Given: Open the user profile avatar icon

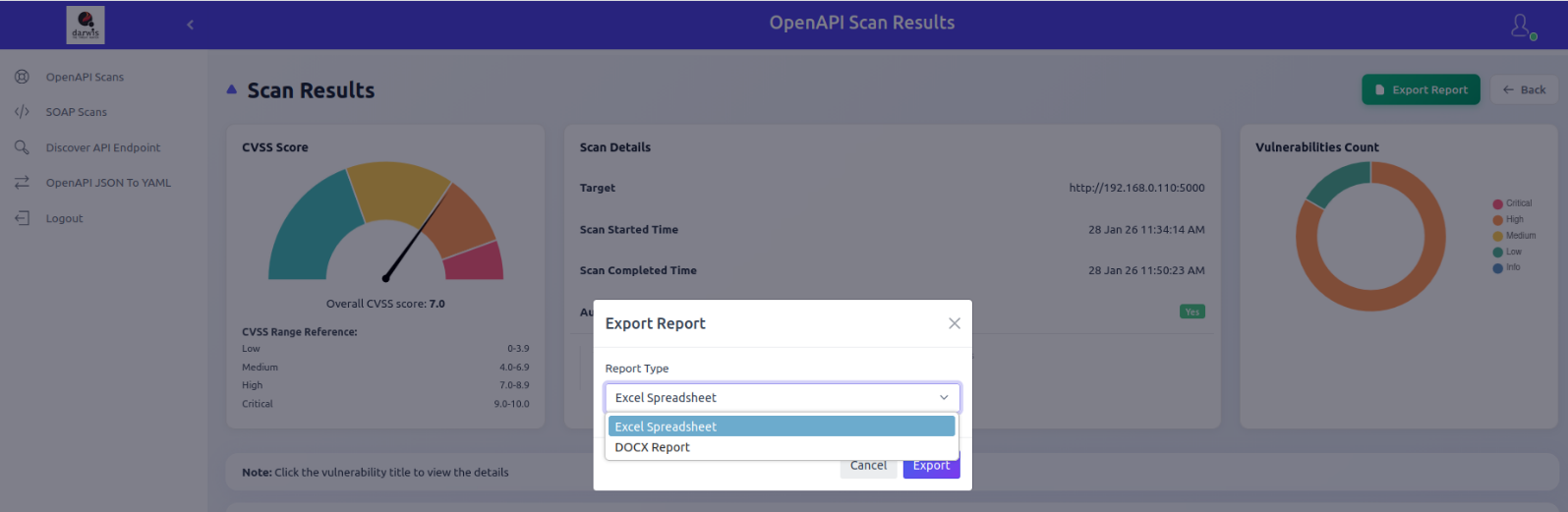Looking at the screenshot, I should 1522,25.
